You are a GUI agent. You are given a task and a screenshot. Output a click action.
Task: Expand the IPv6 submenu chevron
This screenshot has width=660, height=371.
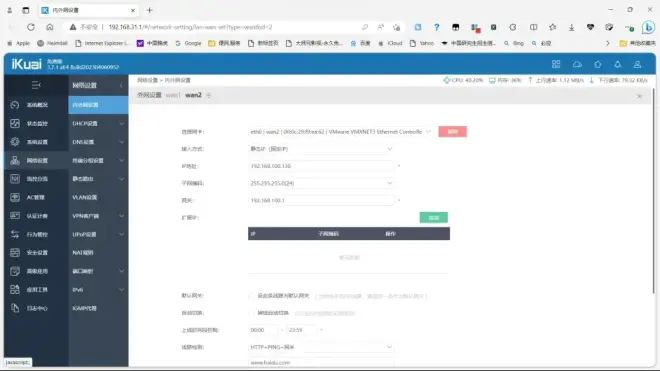(121, 290)
